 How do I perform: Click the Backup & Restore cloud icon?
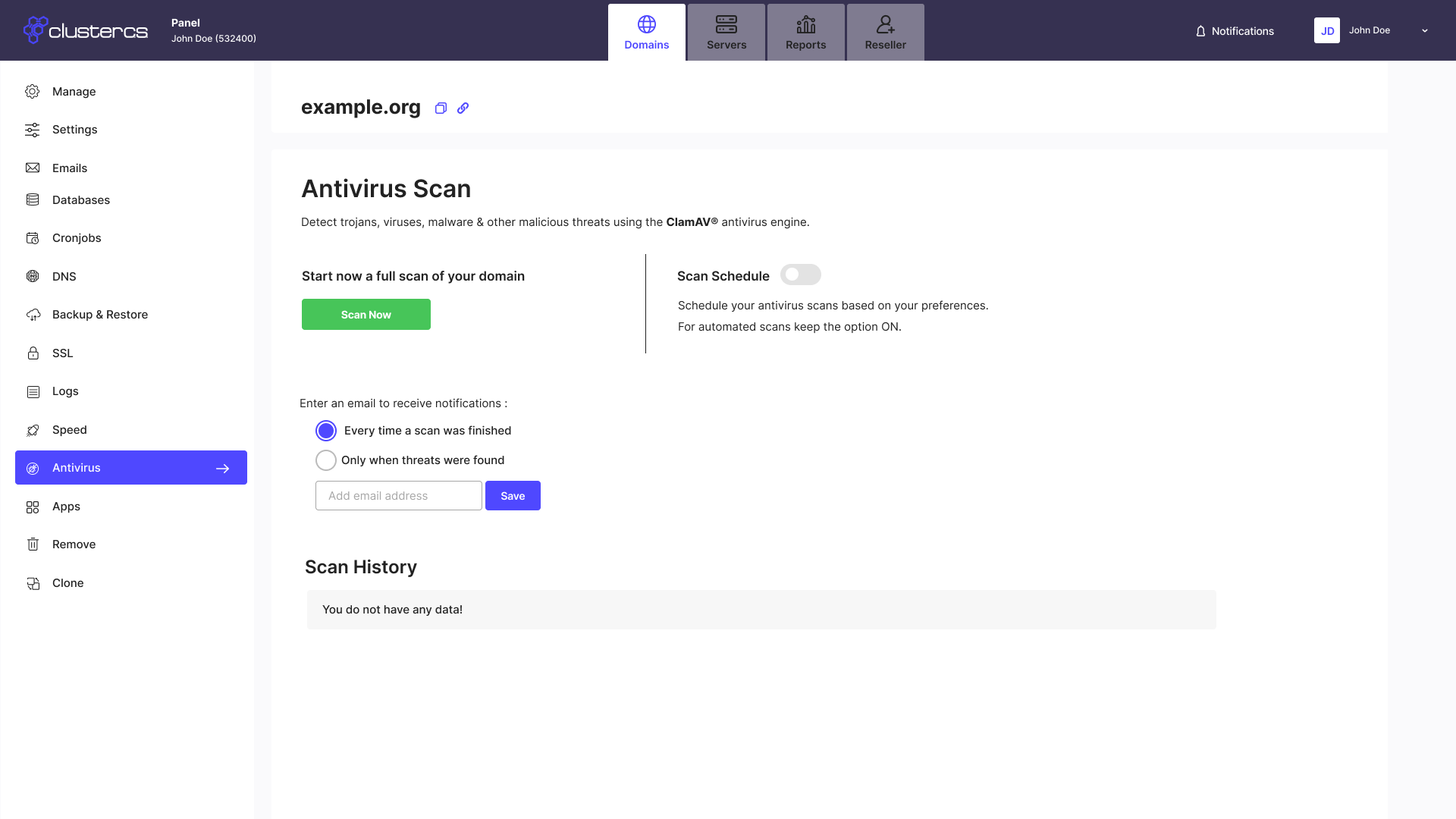click(33, 315)
